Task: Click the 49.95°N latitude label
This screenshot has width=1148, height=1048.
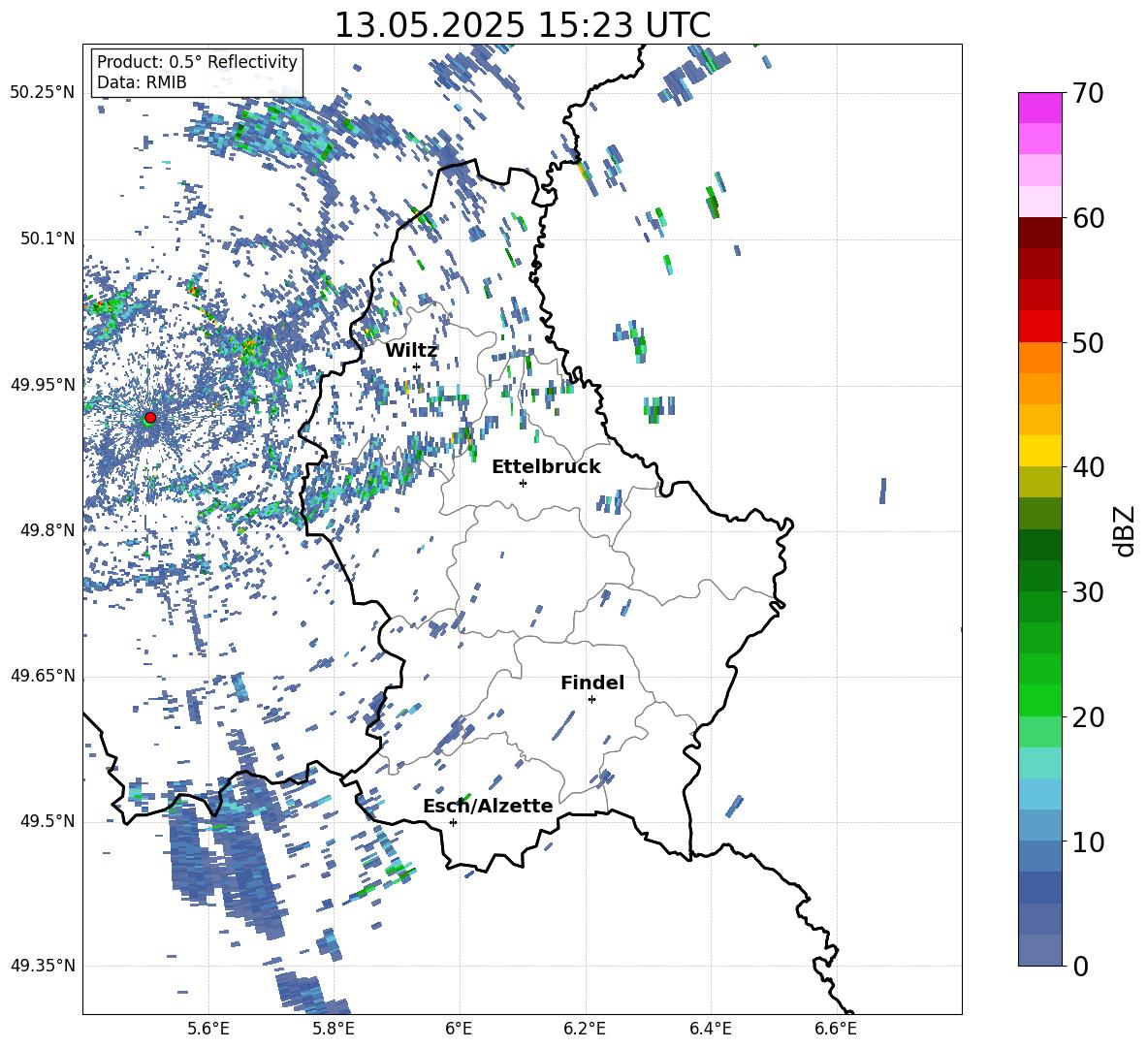Action: pos(43,385)
